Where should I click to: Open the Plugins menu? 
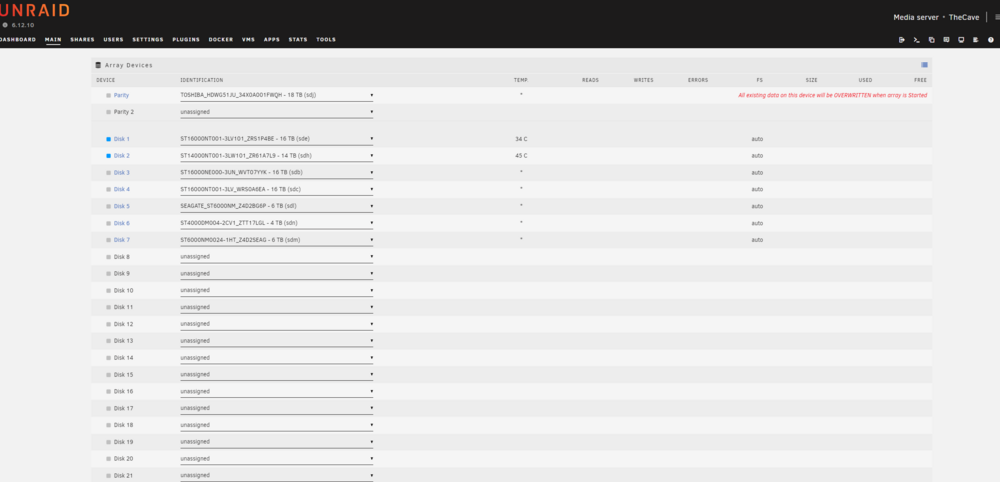(x=186, y=40)
